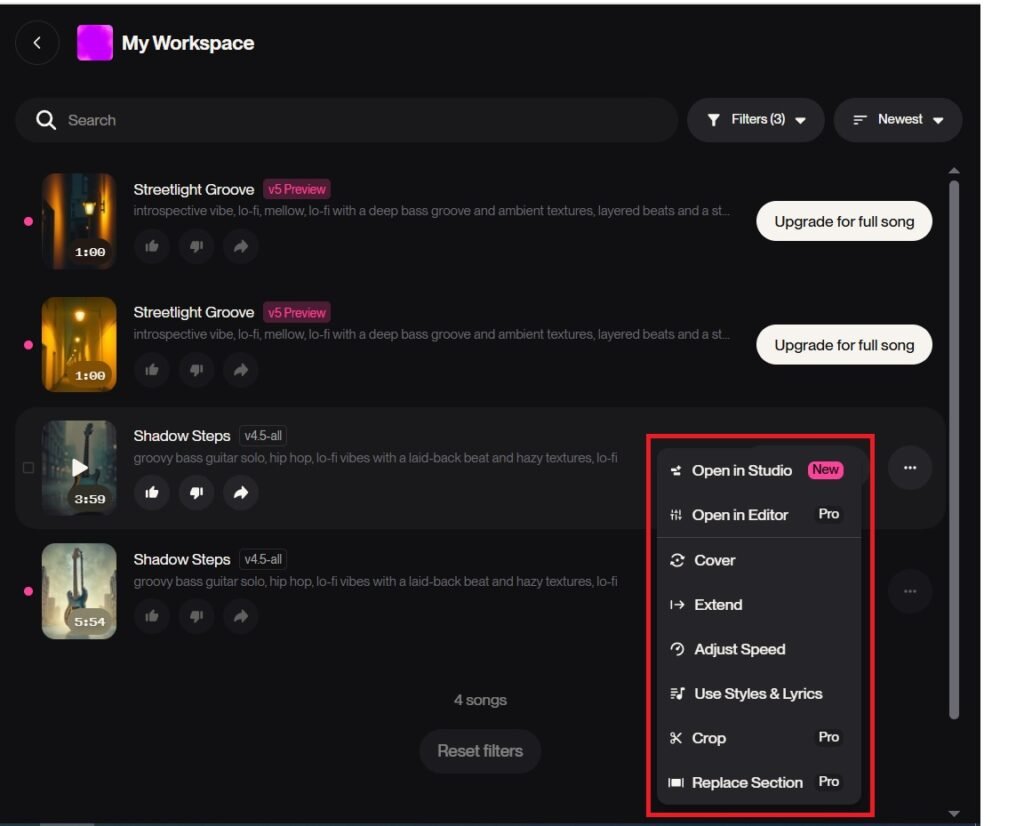
Task: Open three-dot menu for 5:54 Shadow Steps
Action: pyautogui.click(x=910, y=591)
